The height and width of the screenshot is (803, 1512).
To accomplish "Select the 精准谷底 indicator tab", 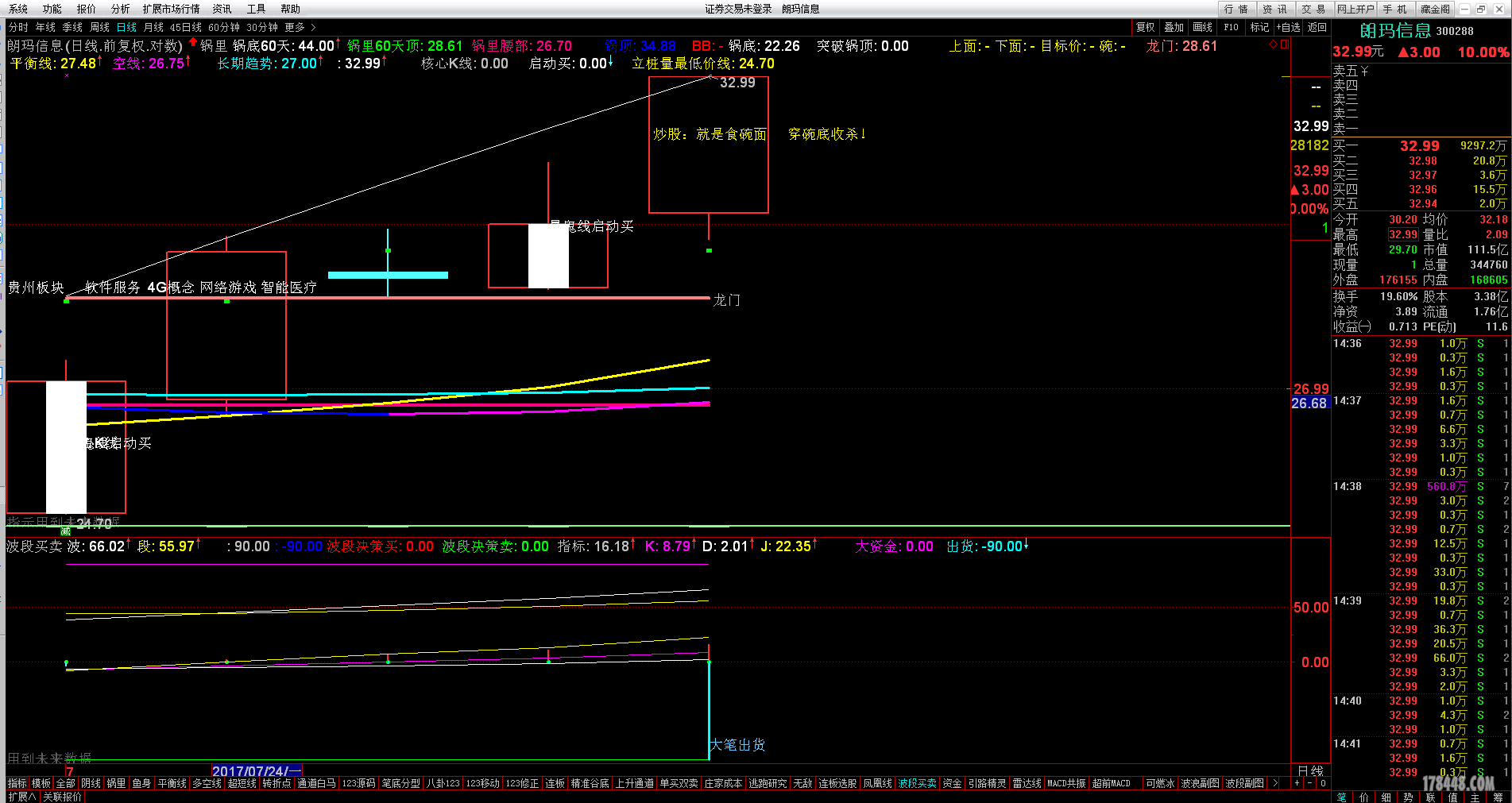I will coord(590,783).
